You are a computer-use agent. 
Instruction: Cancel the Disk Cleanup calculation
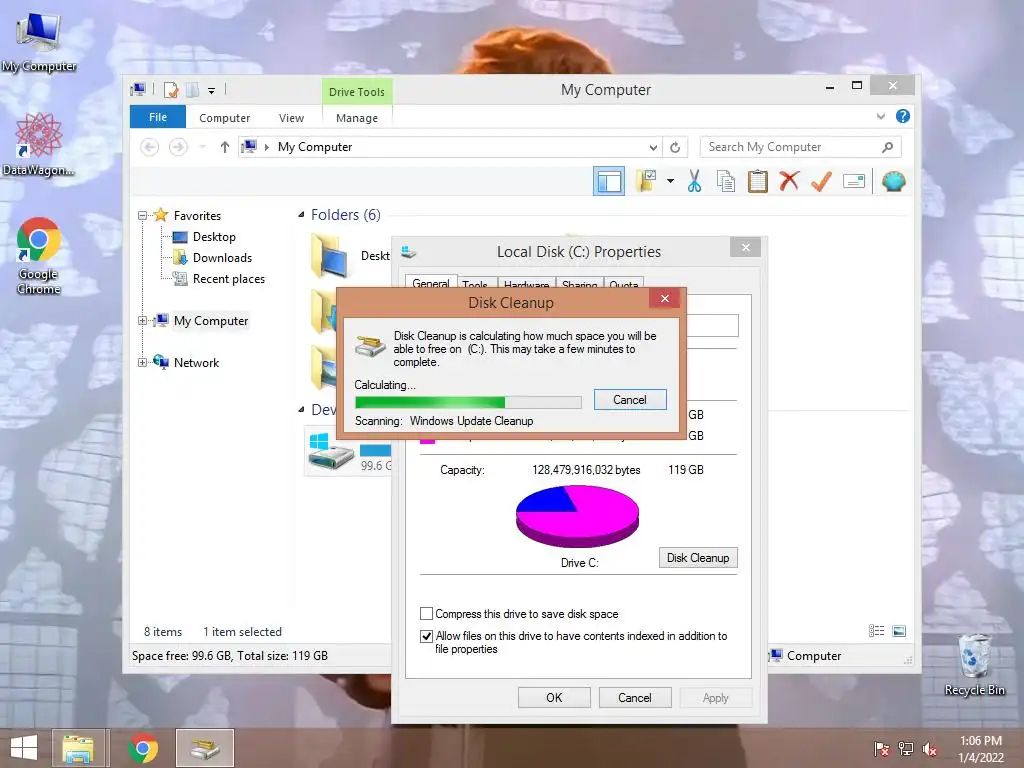coord(630,400)
